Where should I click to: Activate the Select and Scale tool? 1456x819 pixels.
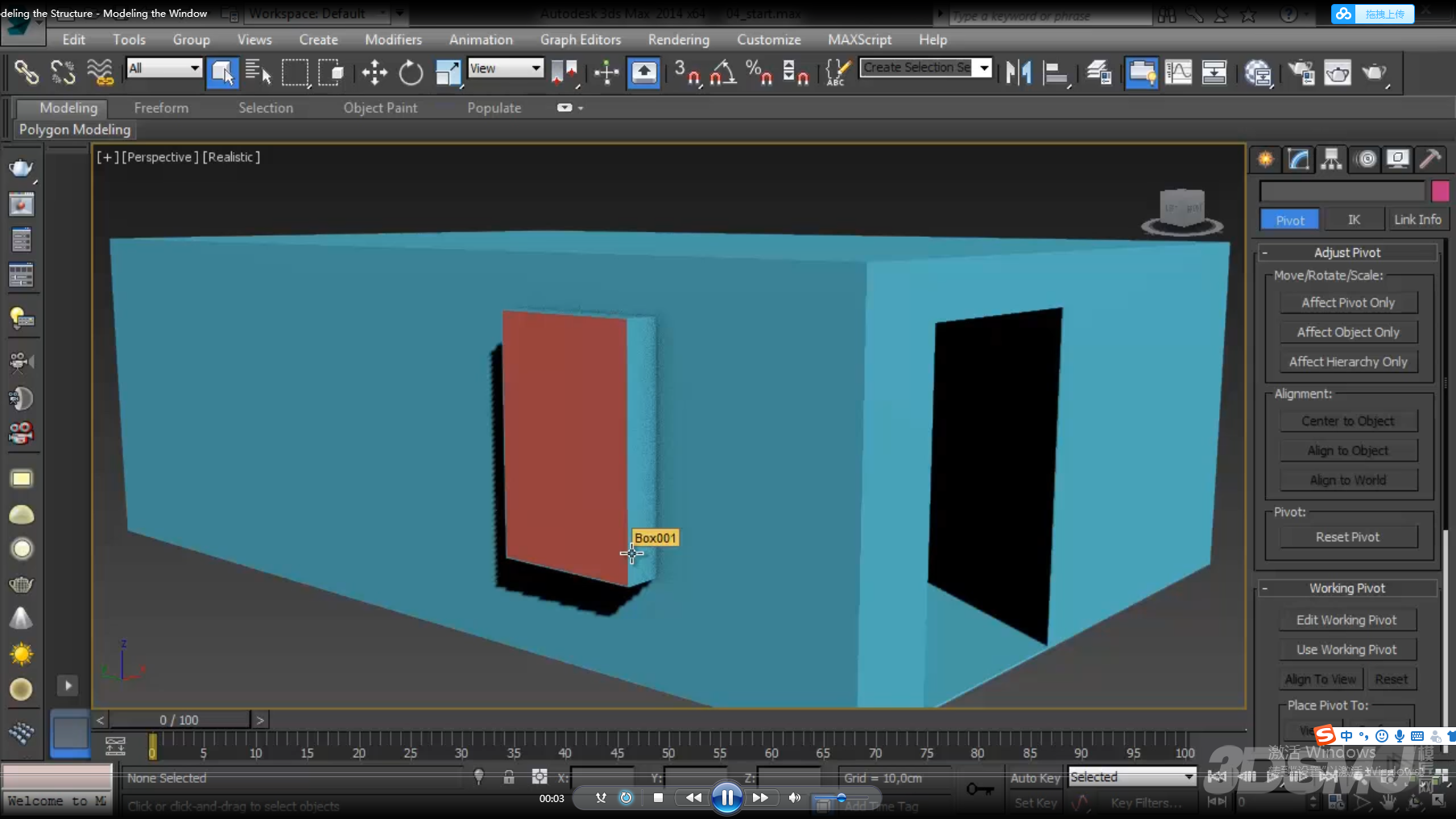(x=447, y=72)
